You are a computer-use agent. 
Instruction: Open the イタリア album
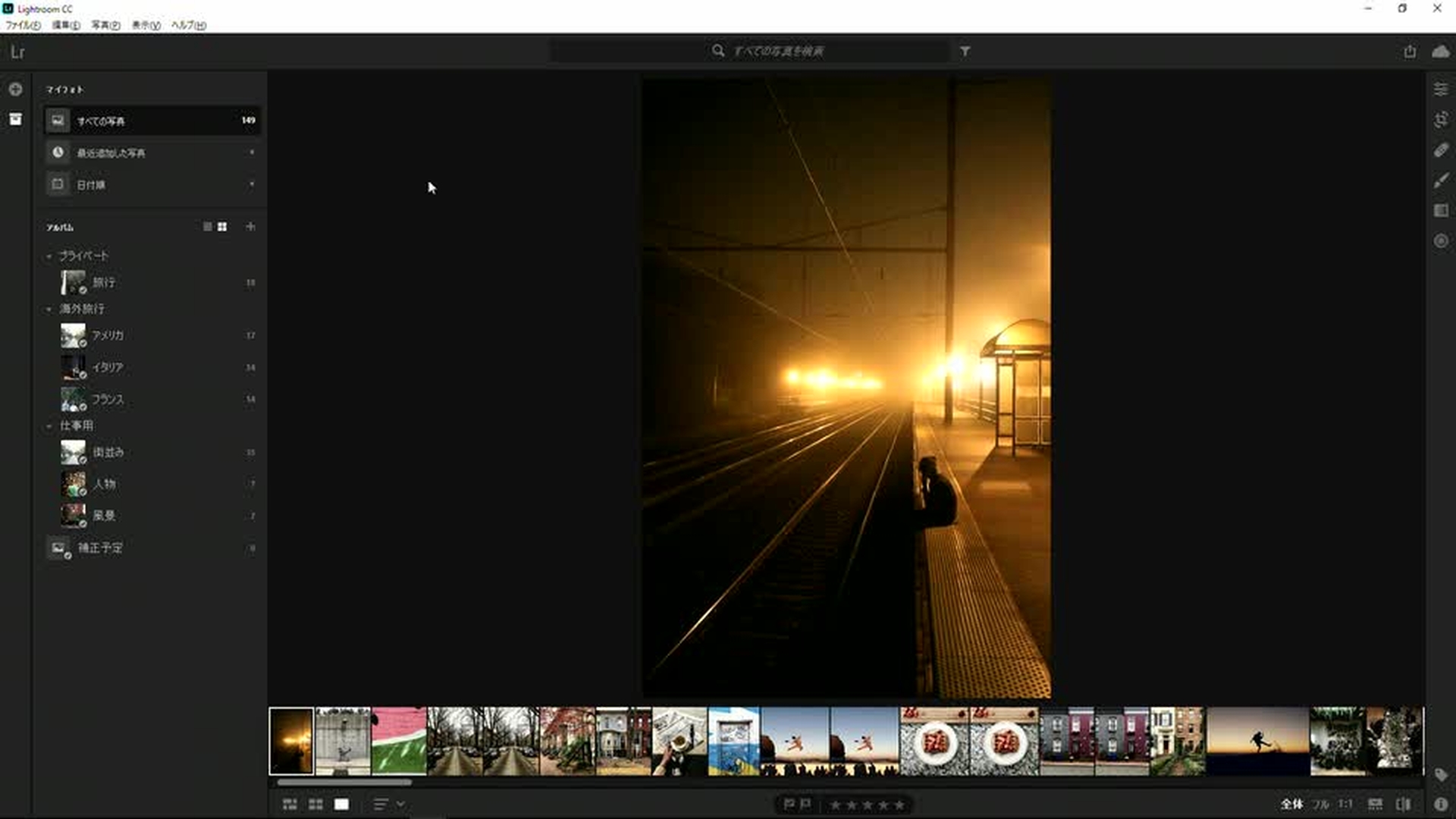(107, 367)
